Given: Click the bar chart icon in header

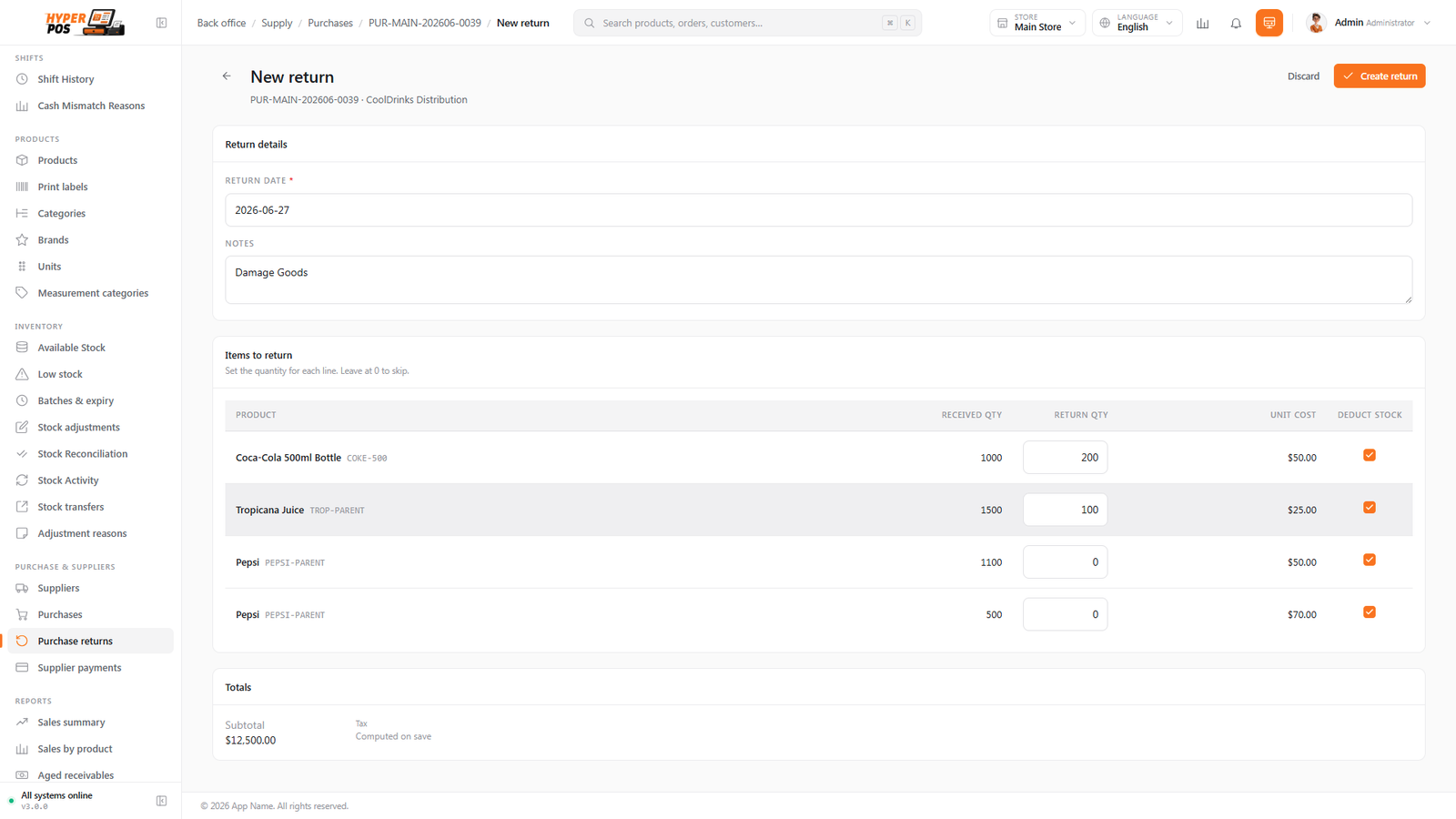Looking at the screenshot, I should click(x=1202, y=23).
